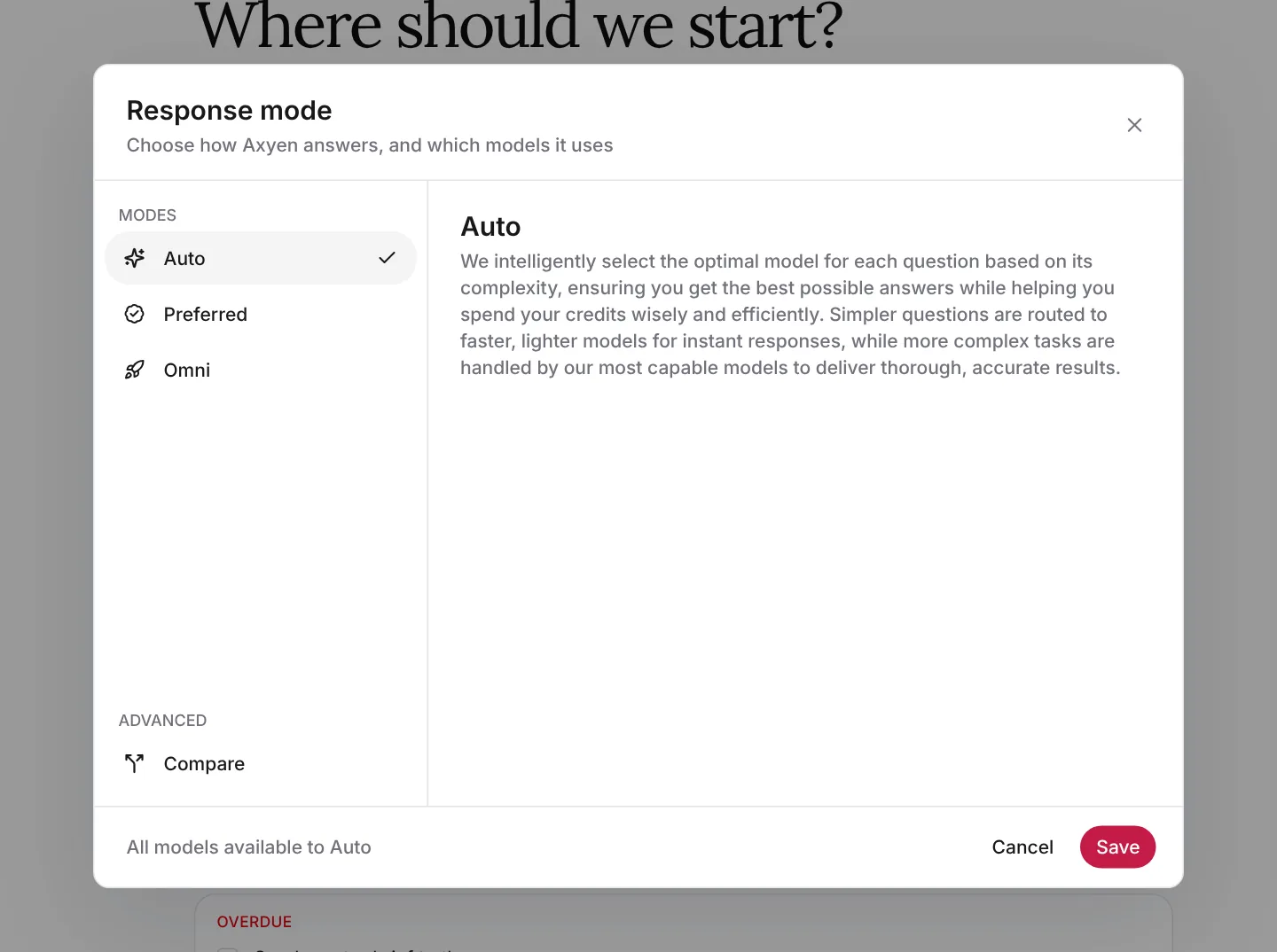This screenshot has width=1277, height=952.
Task: Click the OVERDUE label behind the dialog
Action: [255, 922]
